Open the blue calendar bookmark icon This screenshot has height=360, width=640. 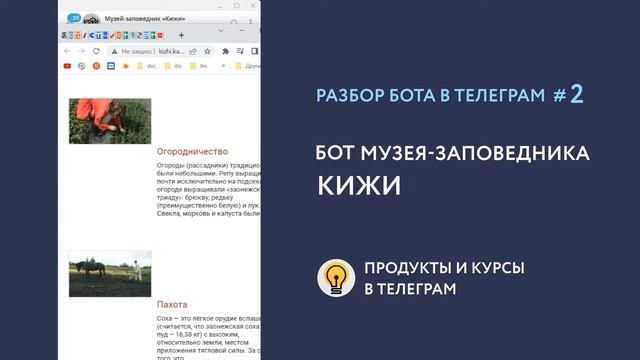tap(111, 66)
